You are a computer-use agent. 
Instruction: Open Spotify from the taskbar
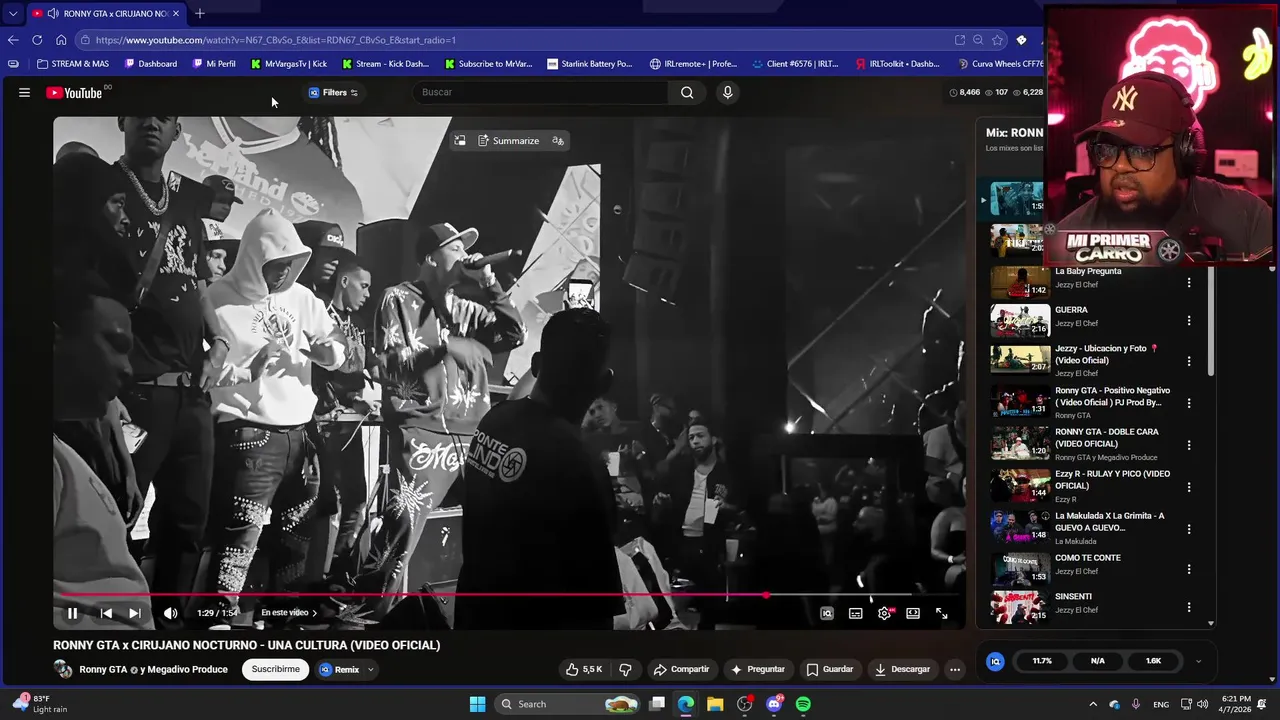[803, 704]
